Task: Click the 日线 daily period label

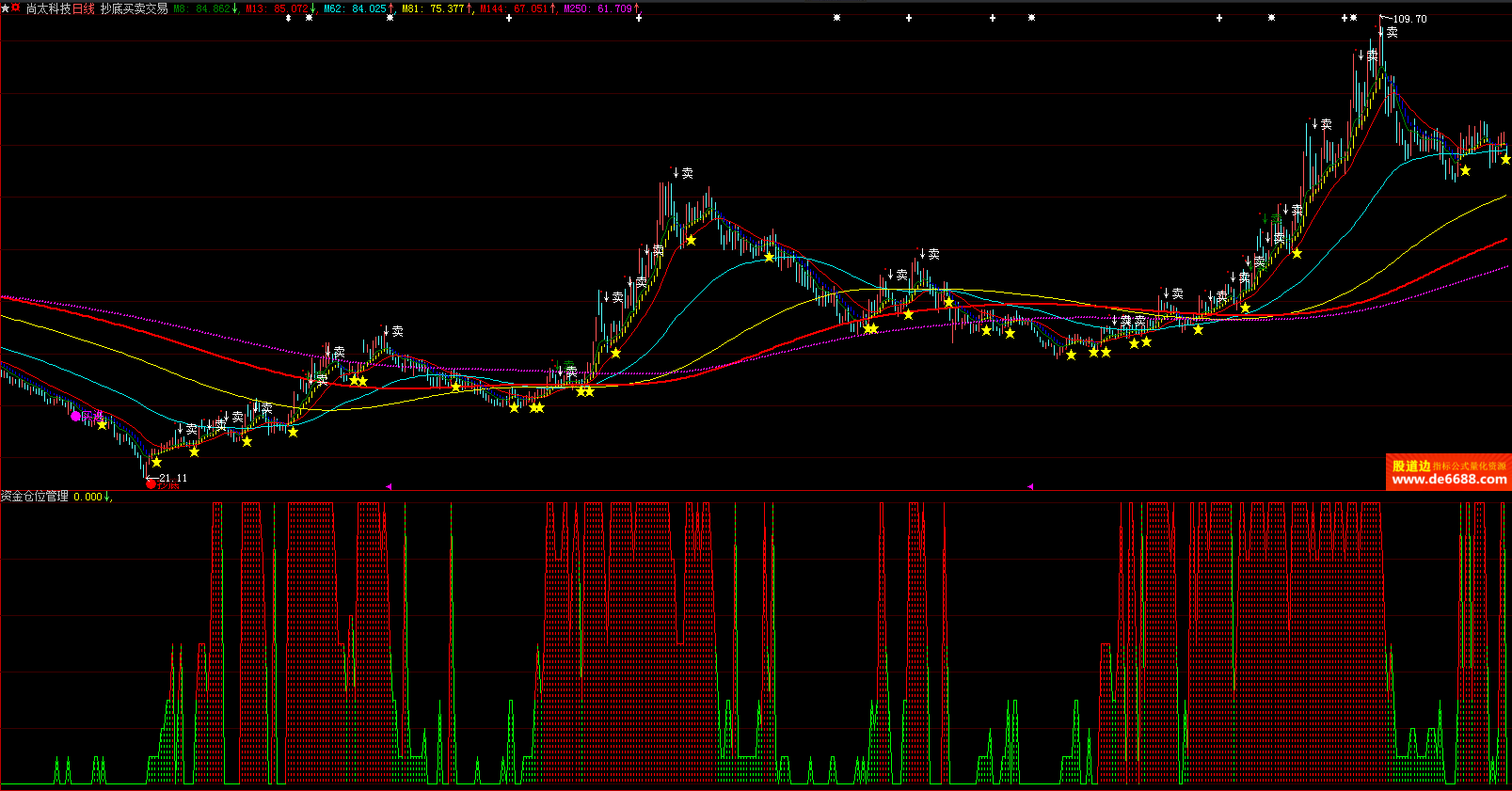Action: [84, 8]
